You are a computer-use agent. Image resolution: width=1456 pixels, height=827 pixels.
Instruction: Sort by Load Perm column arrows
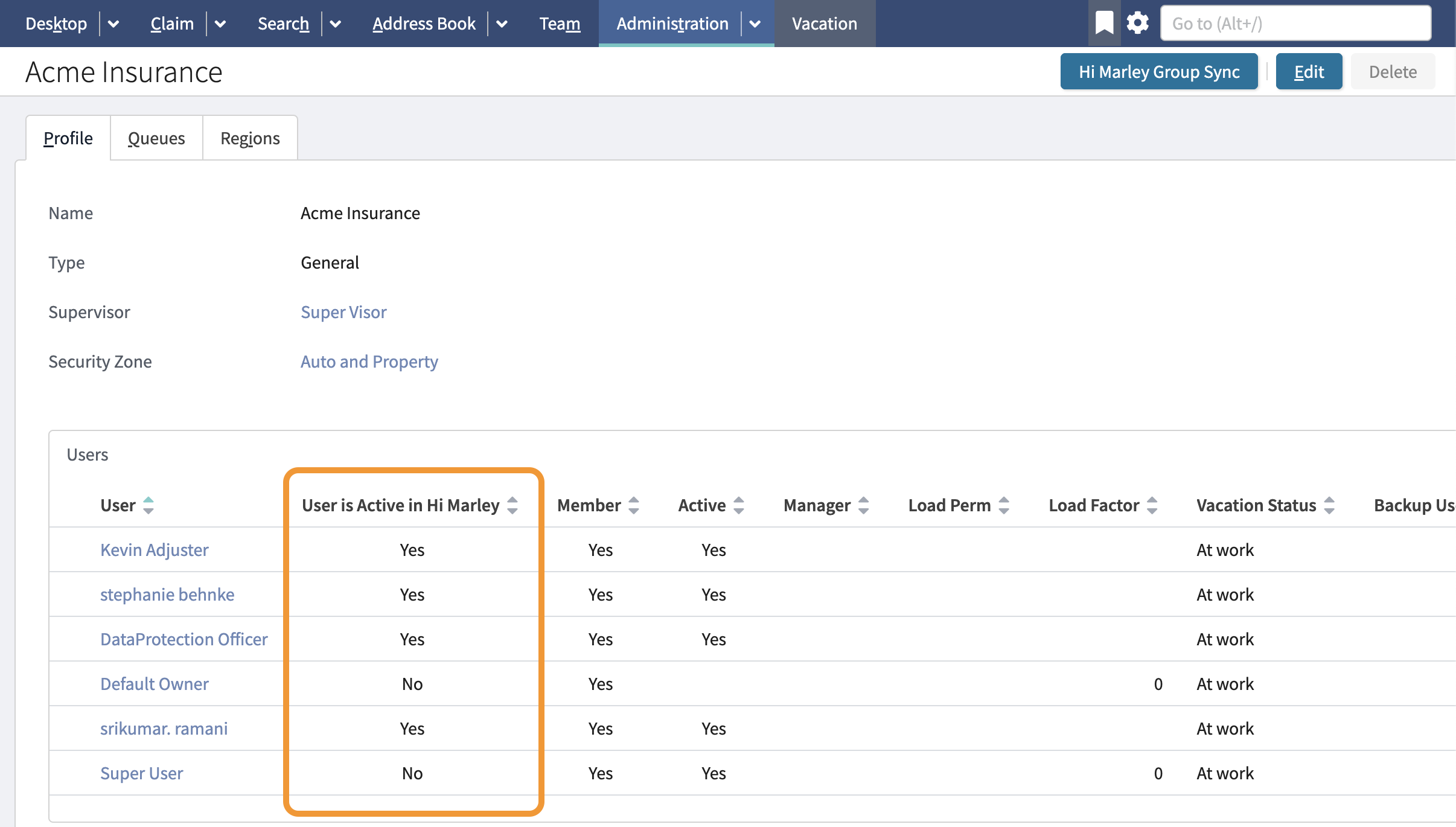(1004, 505)
